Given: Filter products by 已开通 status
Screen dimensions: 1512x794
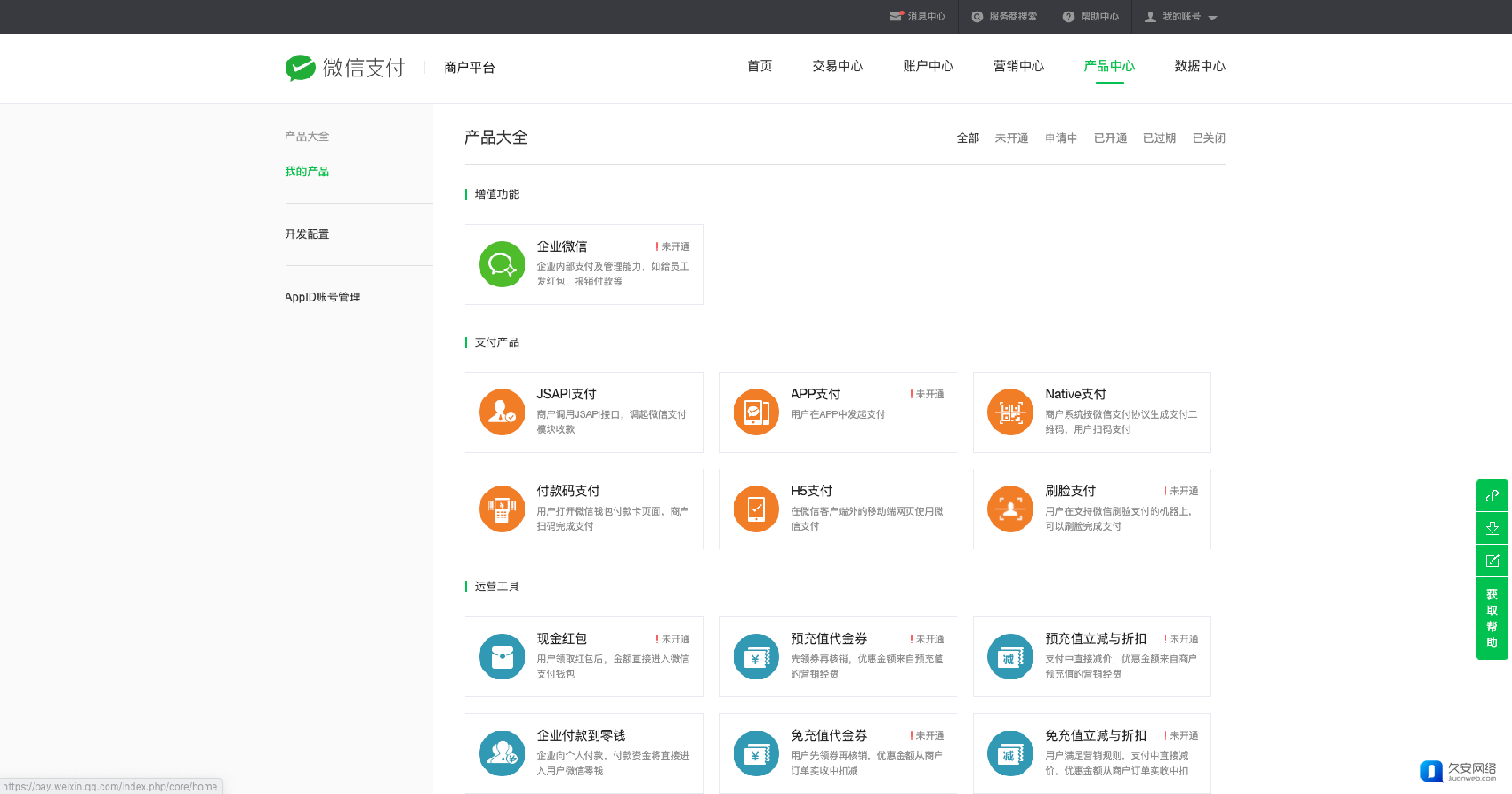Looking at the screenshot, I should pos(1110,139).
